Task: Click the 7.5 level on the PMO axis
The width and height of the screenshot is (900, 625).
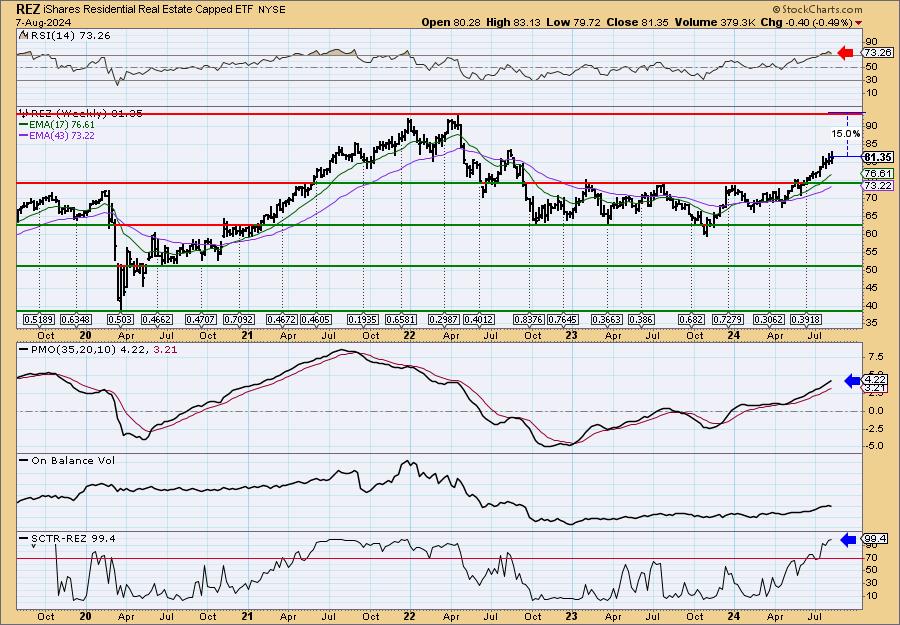Action: click(x=876, y=357)
